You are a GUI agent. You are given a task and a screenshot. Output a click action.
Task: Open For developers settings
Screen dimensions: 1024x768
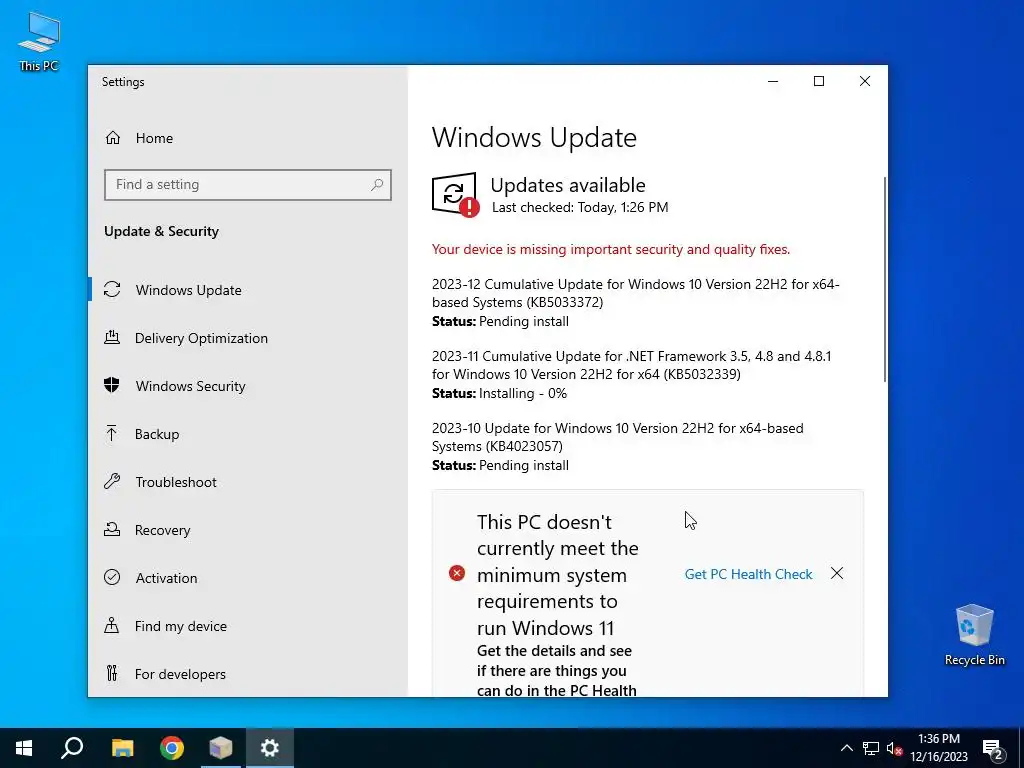tap(248, 674)
